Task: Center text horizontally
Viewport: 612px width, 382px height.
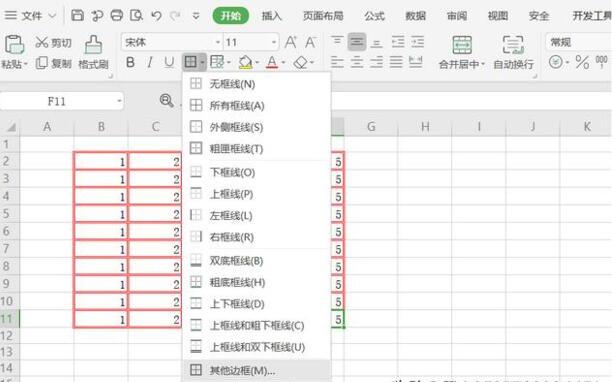Action: 357,62
